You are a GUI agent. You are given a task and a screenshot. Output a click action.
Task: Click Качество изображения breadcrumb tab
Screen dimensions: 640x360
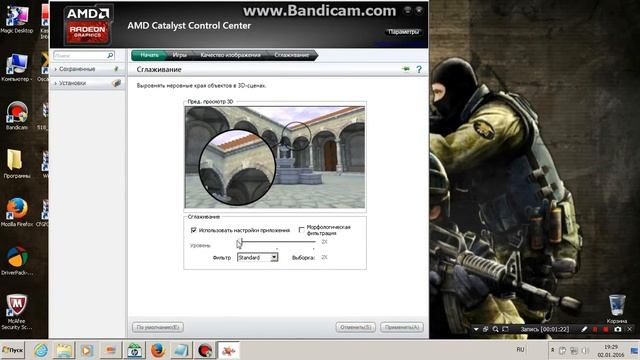[231, 55]
